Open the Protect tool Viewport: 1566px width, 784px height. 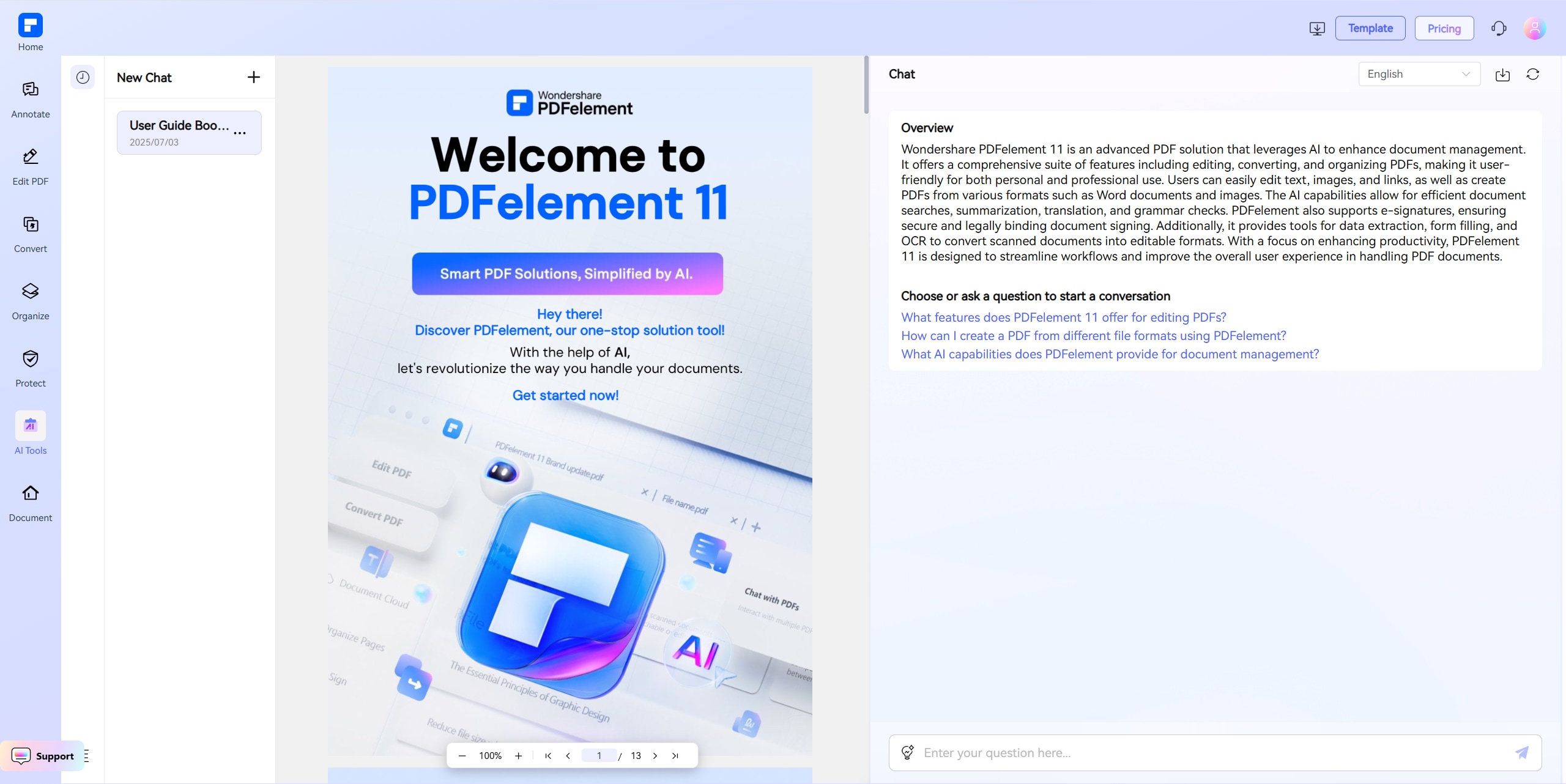coord(30,369)
